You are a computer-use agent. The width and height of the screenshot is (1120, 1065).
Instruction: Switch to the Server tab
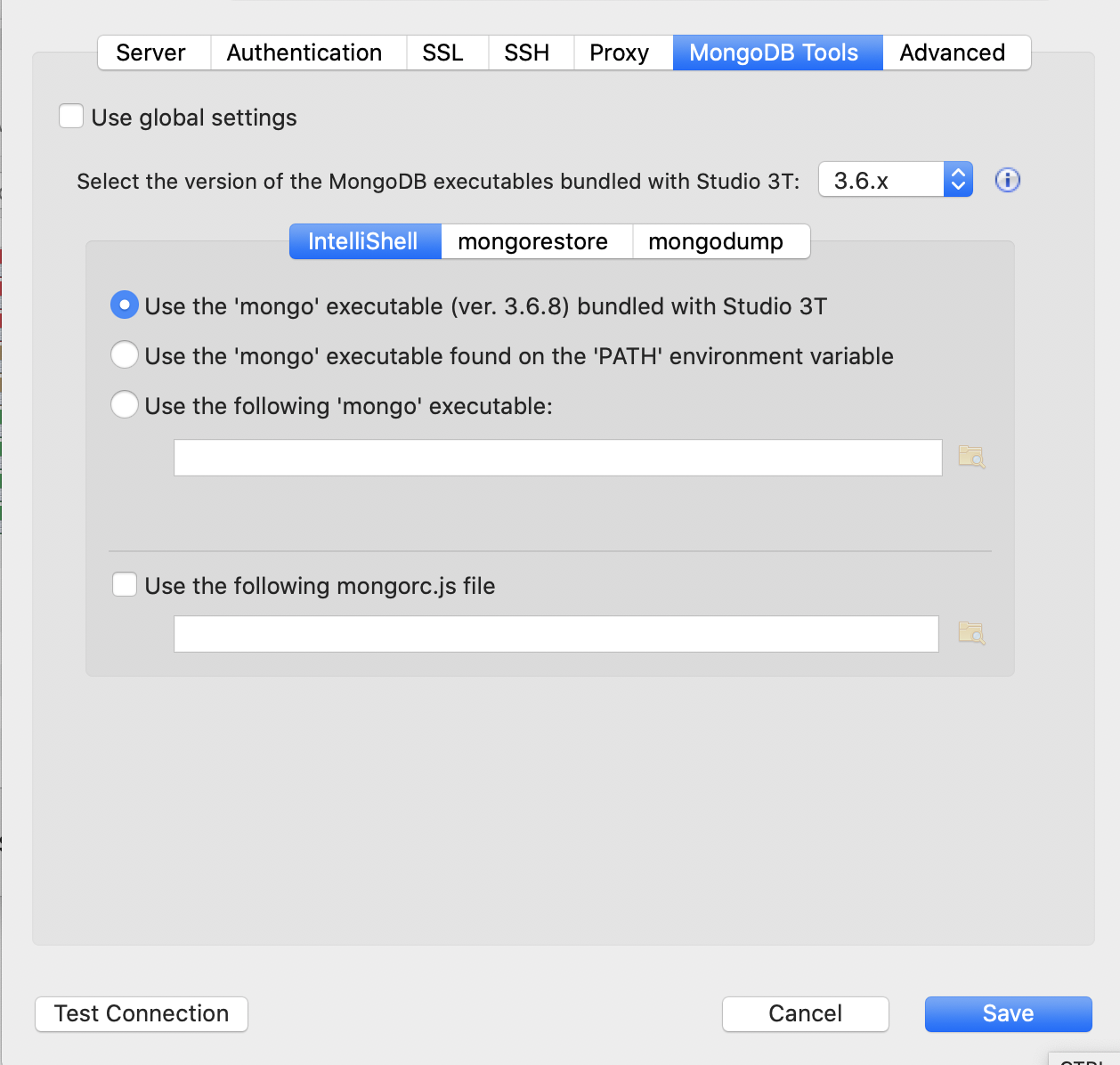(x=154, y=53)
